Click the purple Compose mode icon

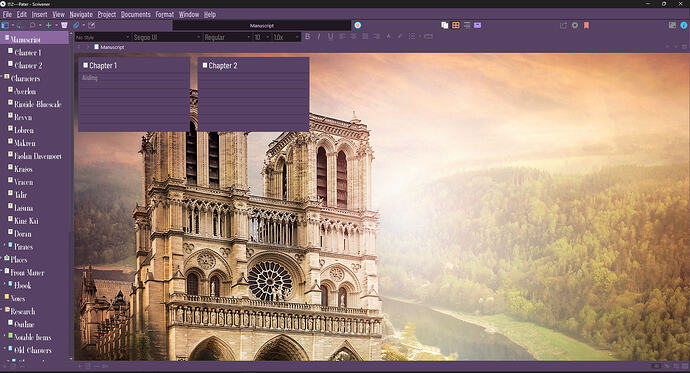(x=477, y=26)
